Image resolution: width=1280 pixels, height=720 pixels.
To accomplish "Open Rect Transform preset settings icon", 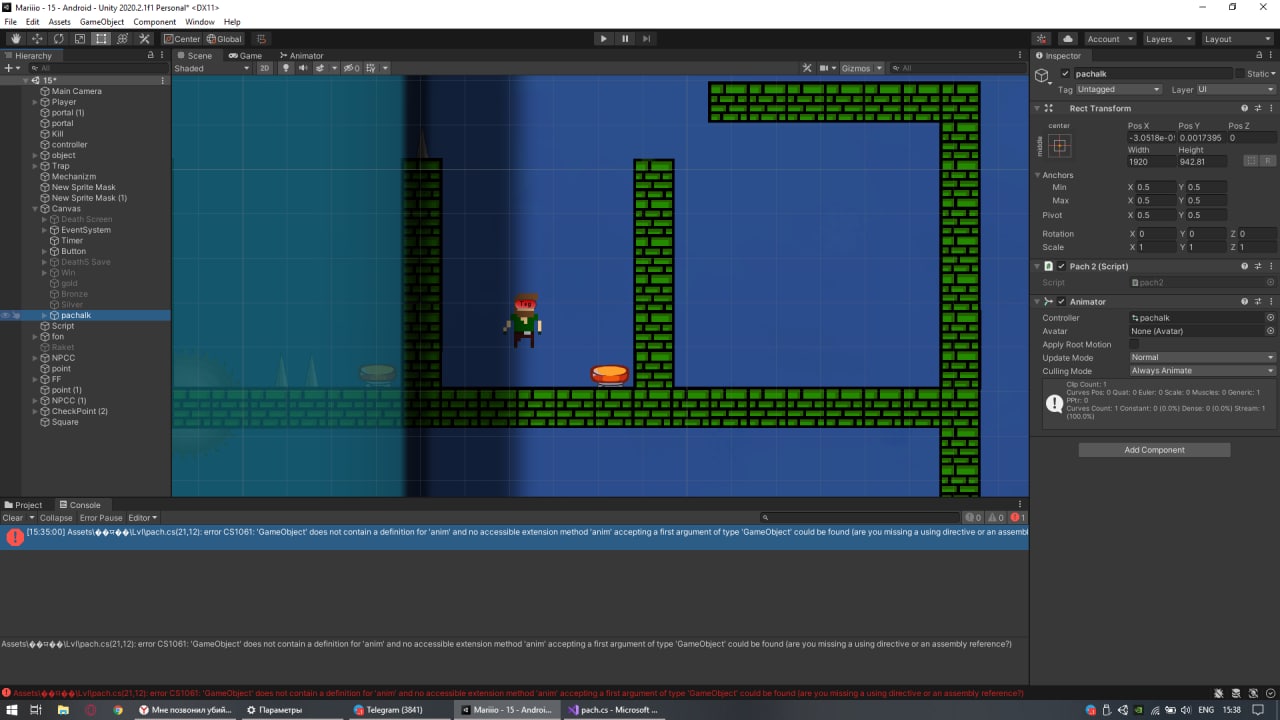I will pos(1258,108).
